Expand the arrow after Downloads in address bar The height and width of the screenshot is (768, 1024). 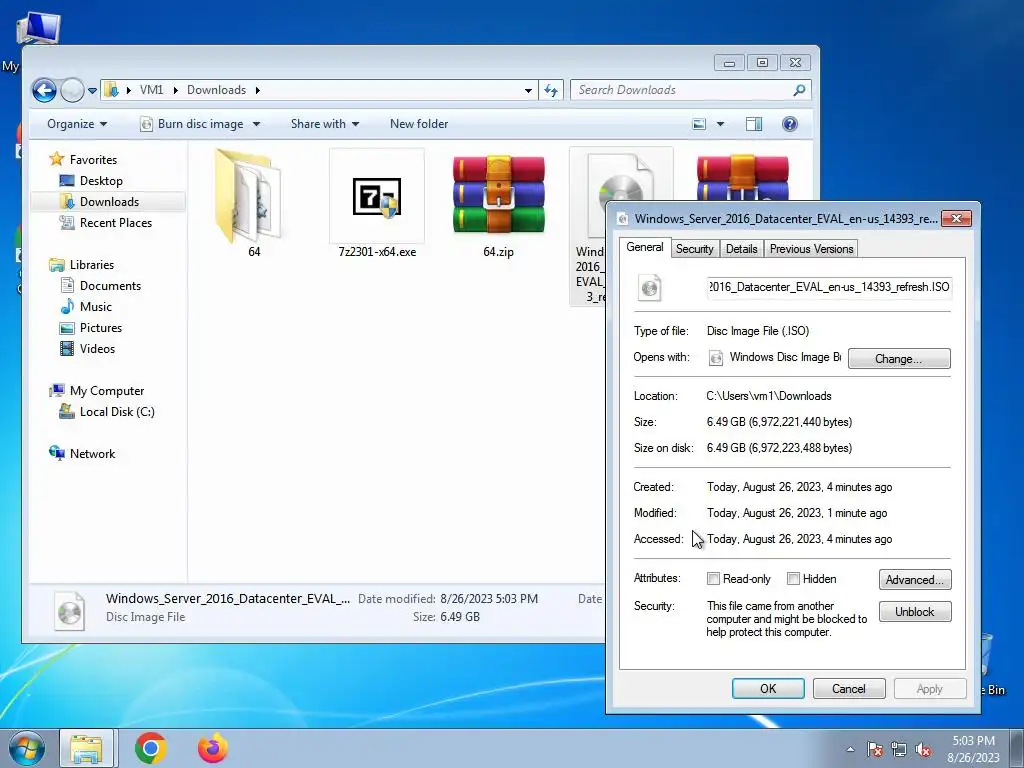[x=257, y=90]
